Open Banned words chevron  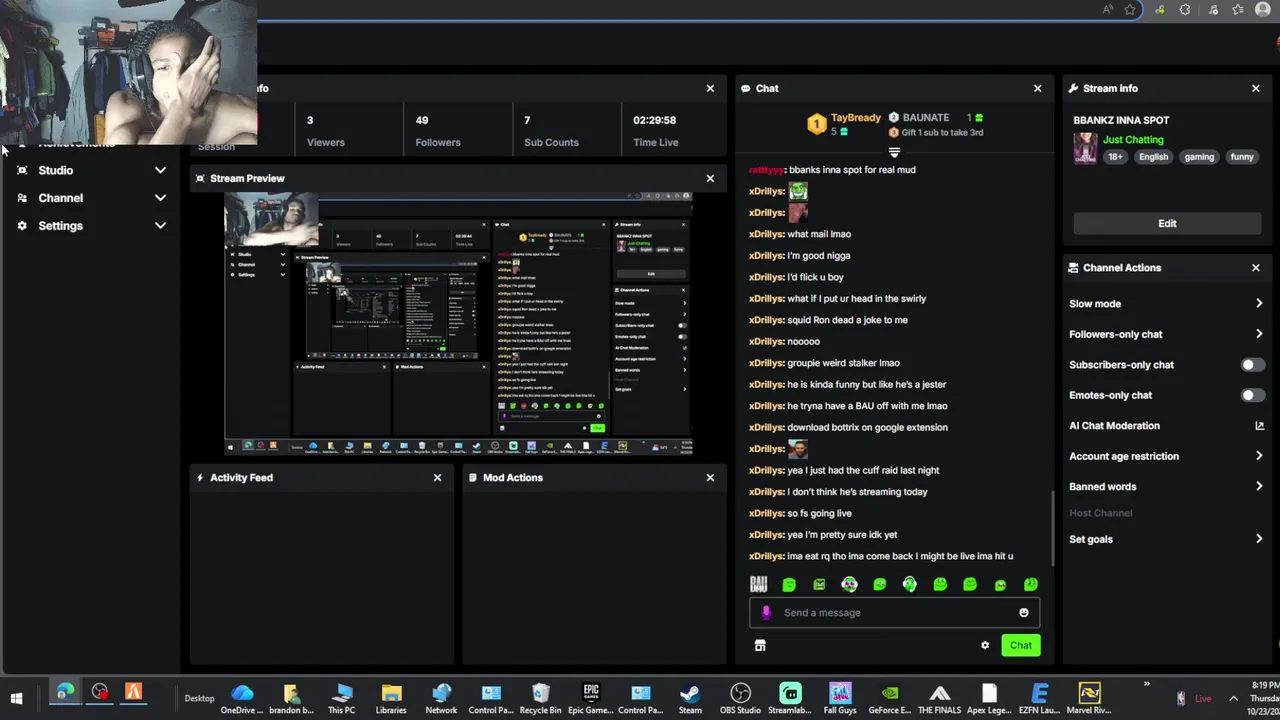click(1259, 487)
